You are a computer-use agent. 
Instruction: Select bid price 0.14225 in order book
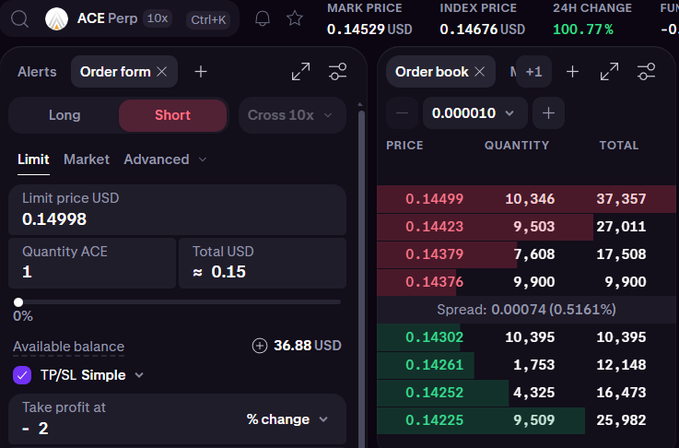(x=434, y=420)
